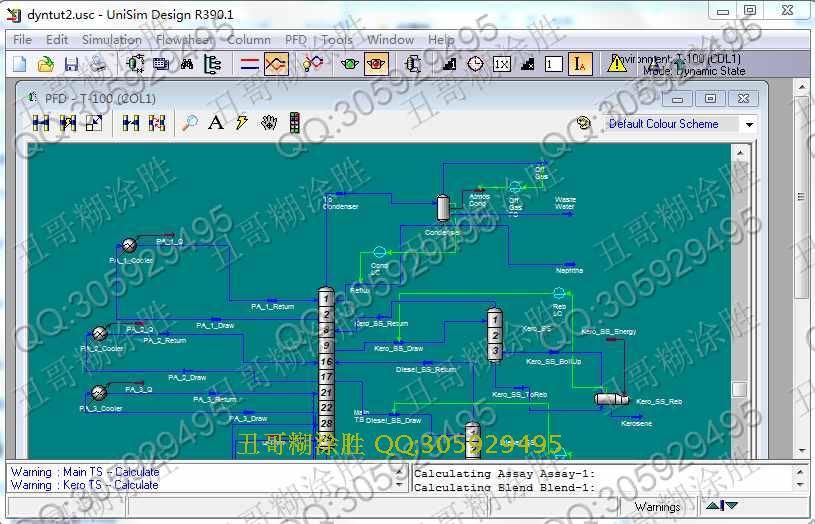
Task: Save the case with the floppy disk icon
Action: (71, 64)
